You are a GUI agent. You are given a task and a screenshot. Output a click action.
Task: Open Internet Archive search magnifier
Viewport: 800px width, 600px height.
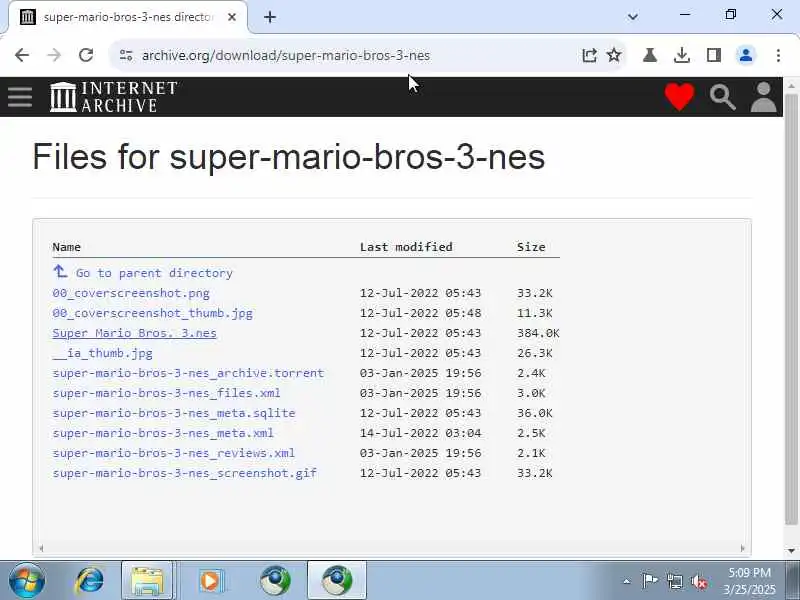click(722, 97)
